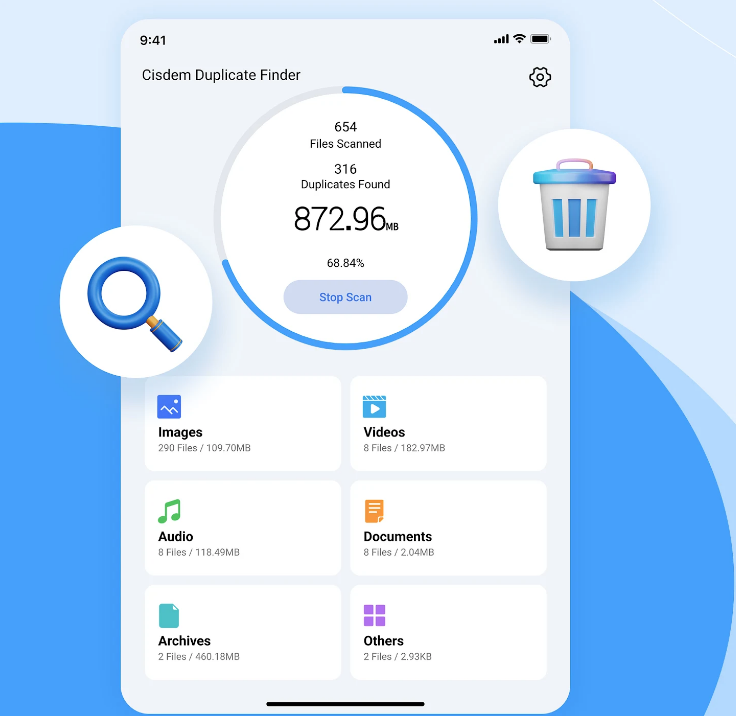
Task: Open settings via the gear icon
Action: coord(540,77)
